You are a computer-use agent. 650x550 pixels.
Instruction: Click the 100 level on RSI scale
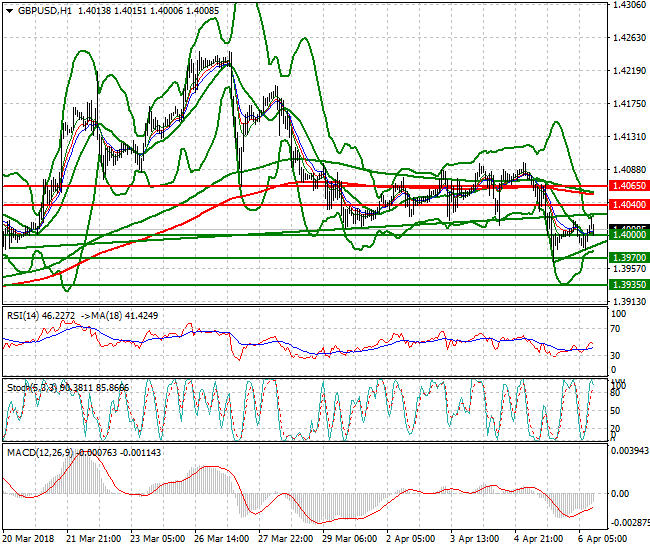point(618,313)
